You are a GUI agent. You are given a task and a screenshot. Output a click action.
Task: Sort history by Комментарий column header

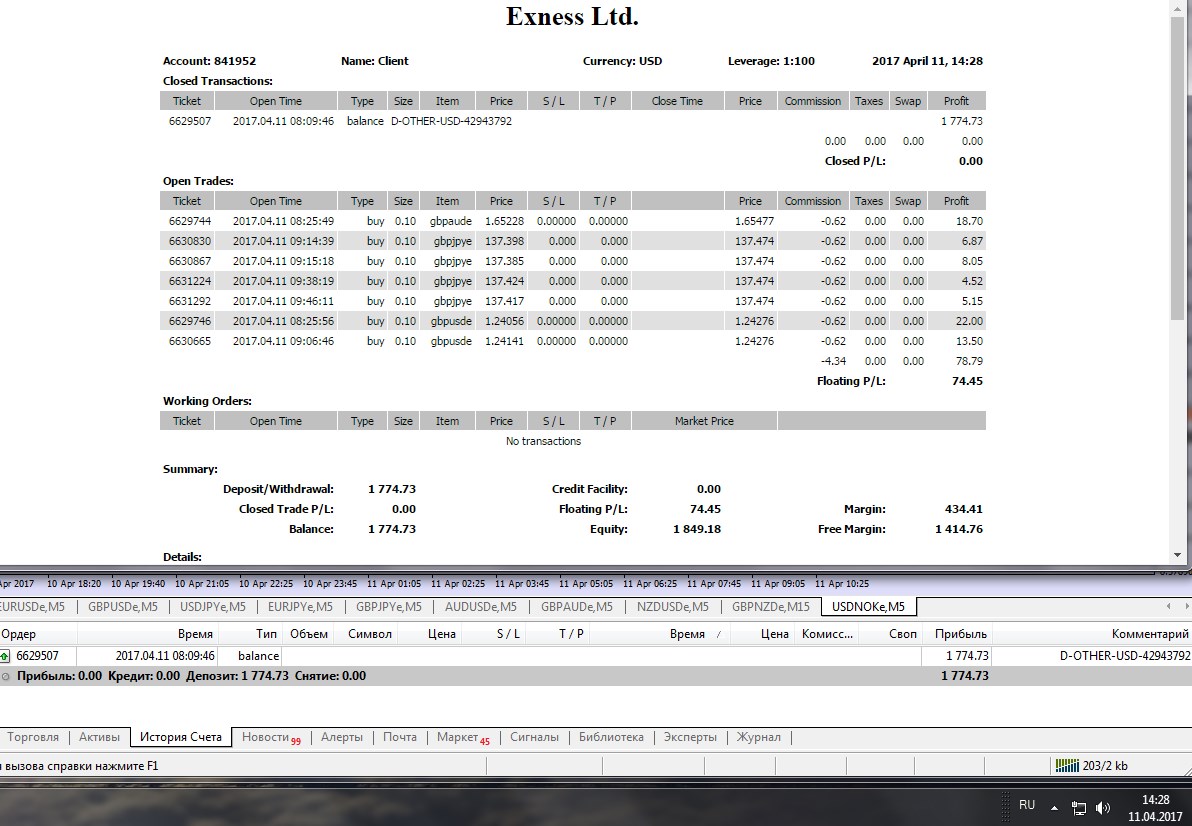tap(1092, 634)
